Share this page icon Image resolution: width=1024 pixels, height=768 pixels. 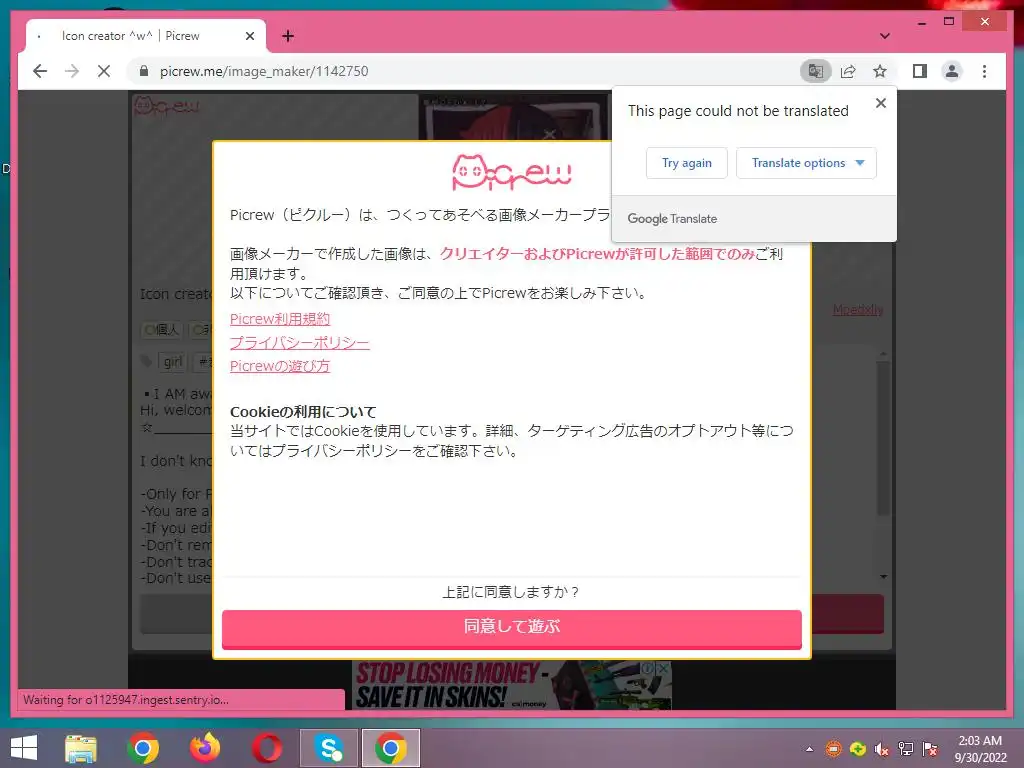click(x=848, y=71)
